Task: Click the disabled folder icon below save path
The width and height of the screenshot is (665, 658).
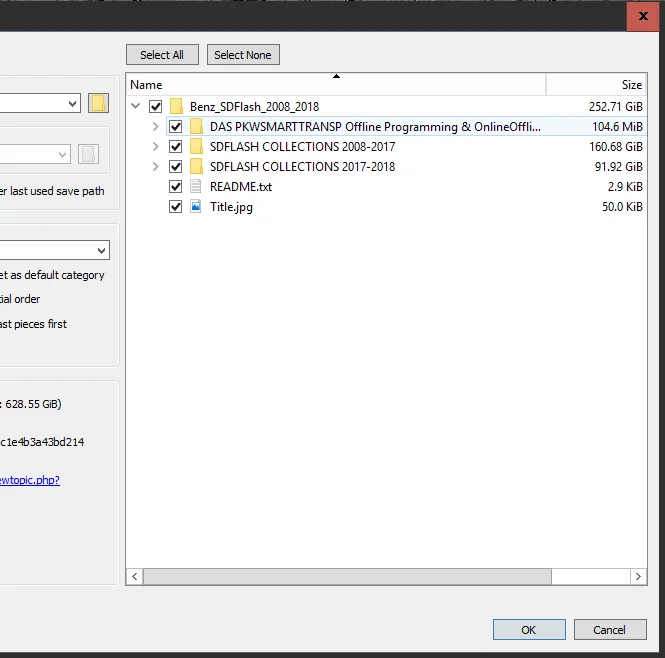Action: click(89, 154)
